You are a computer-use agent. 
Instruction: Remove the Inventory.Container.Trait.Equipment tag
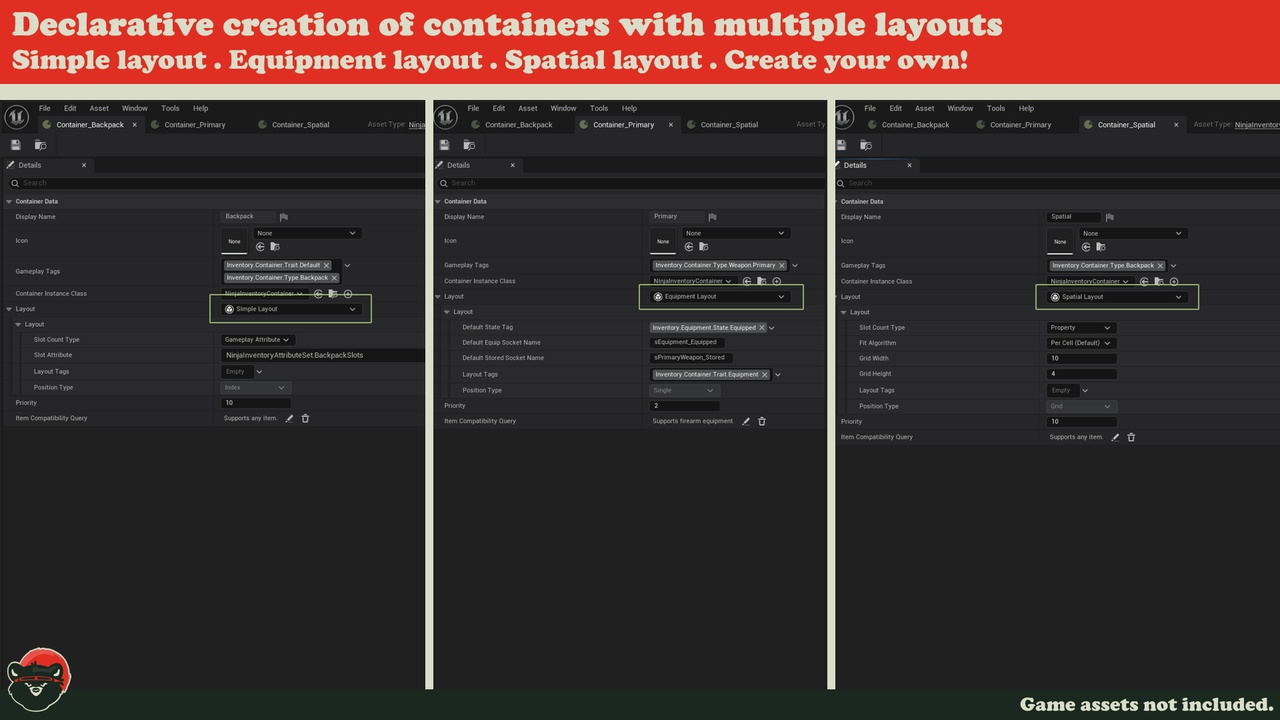[x=765, y=375]
